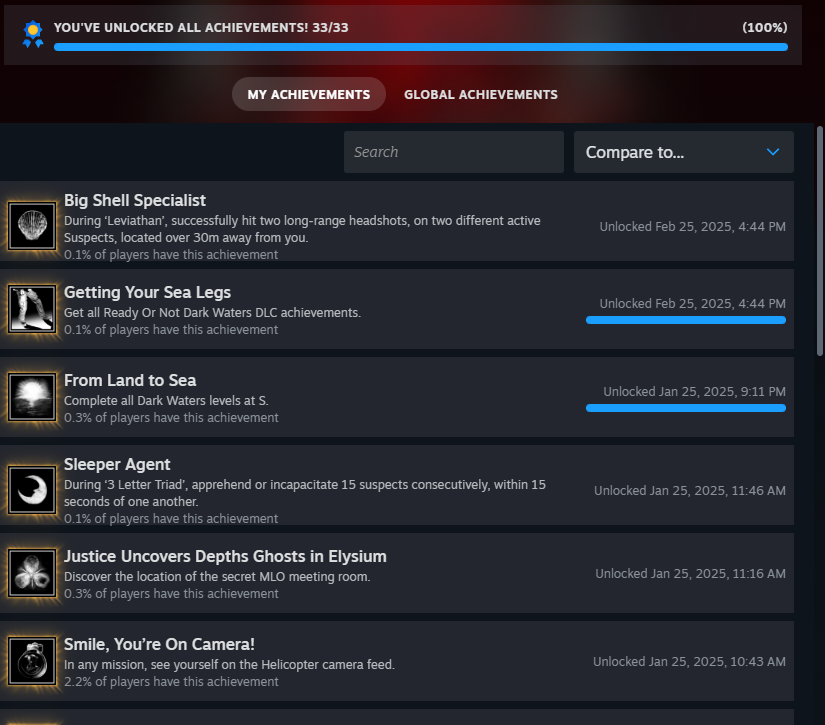Screen dimensions: 825x725
Task: Click the Sleeper Agent crescent moon icon
Action: [x=32, y=489]
